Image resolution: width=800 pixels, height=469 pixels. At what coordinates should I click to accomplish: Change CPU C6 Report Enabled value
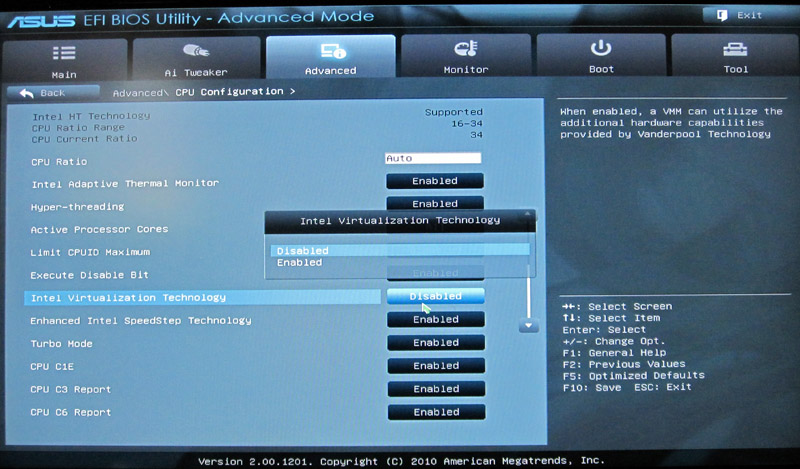(x=436, y=412)
